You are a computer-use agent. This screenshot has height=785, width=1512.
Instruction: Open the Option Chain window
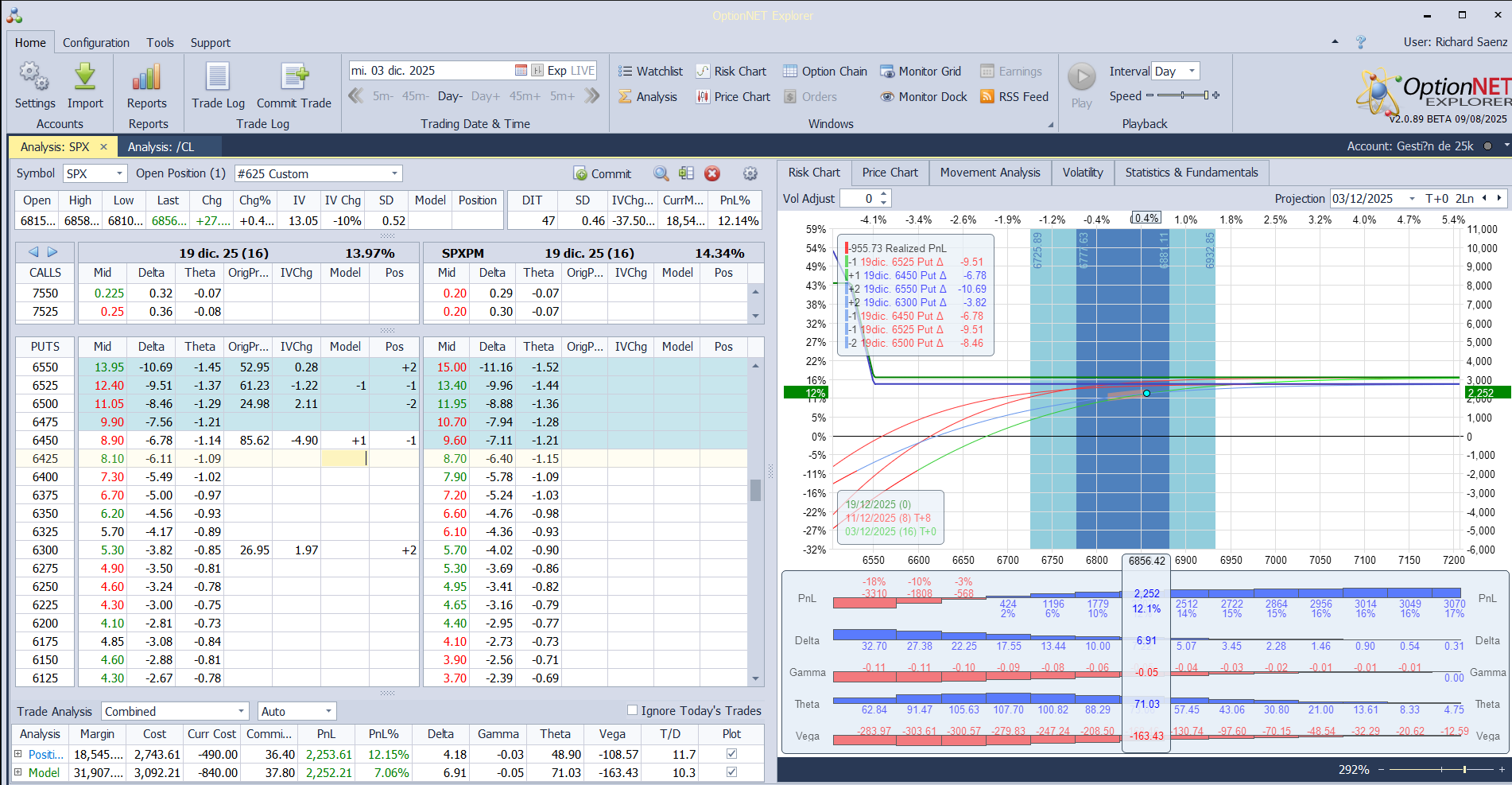point(825,72)
